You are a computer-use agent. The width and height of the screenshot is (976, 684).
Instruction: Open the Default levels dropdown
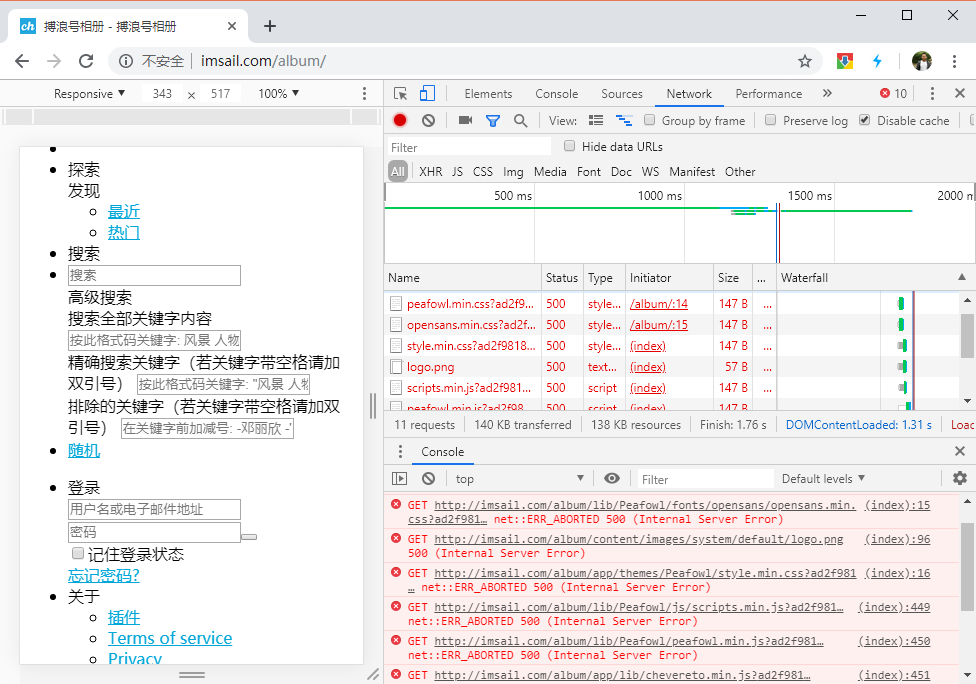coord(823,479)
